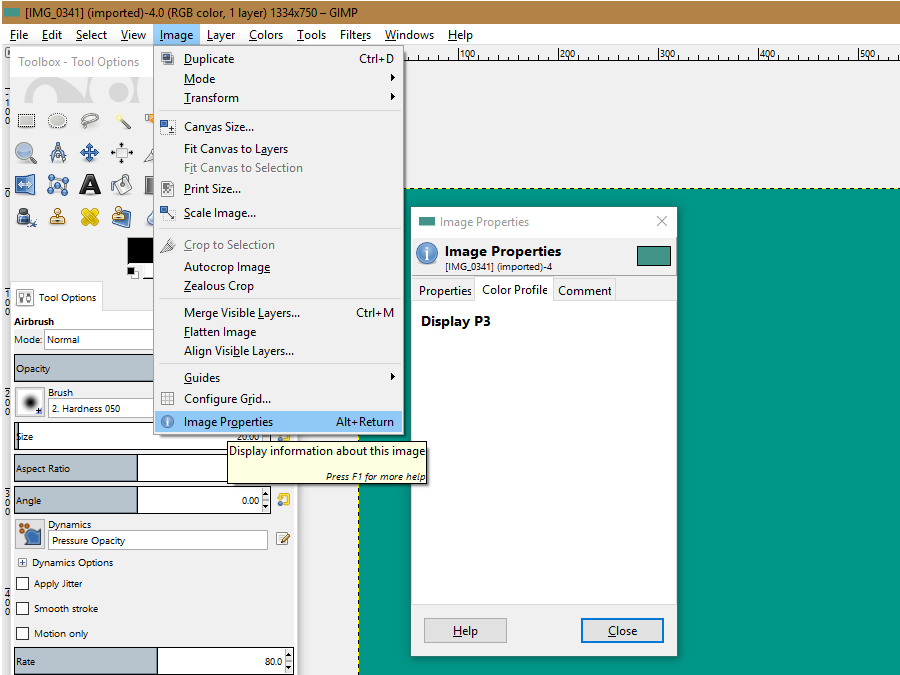Enable the Smooth stroke checkbox
Viewport: 900px width, 675px height.
23,608
